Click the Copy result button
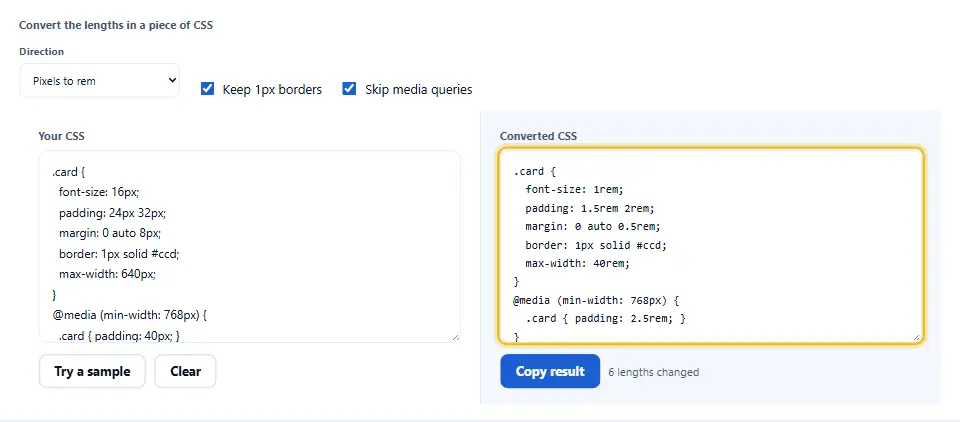Viewport: 960px width, 422px height. pyautogui.click(x=550, y=371)
